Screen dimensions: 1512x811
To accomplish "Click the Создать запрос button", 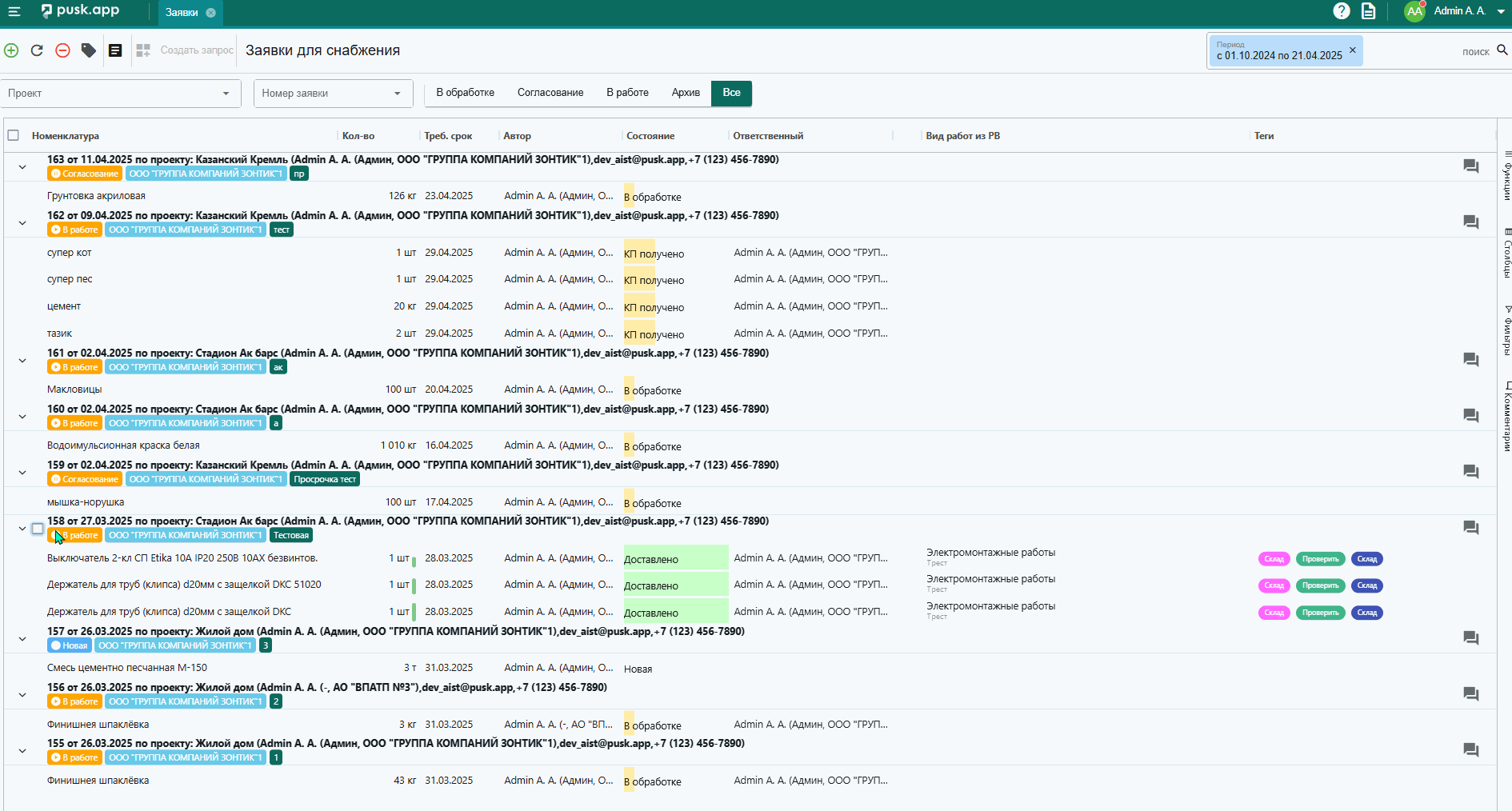I will 197,50.
